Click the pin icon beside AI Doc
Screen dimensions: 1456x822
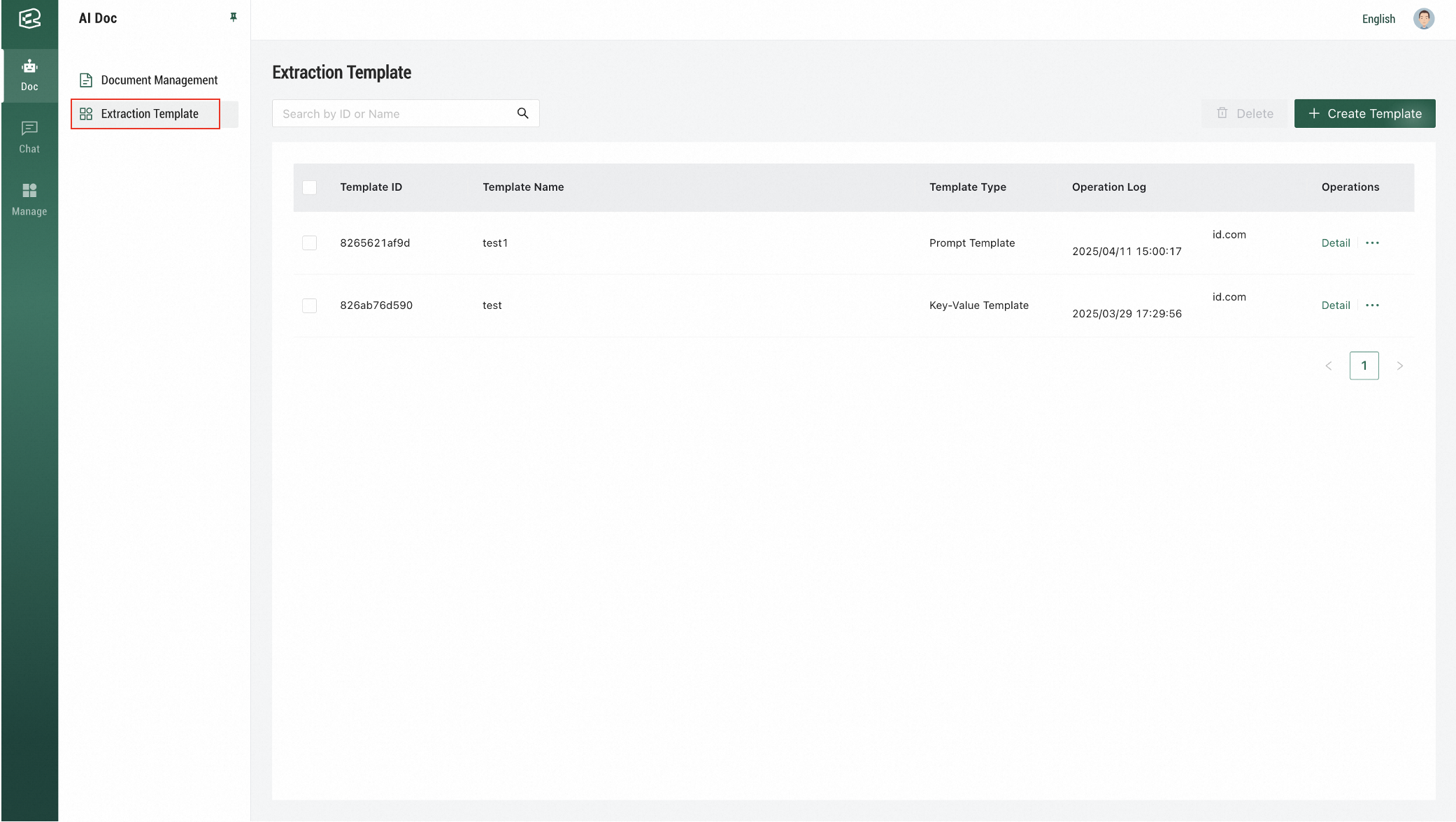(x=234, y=17)
